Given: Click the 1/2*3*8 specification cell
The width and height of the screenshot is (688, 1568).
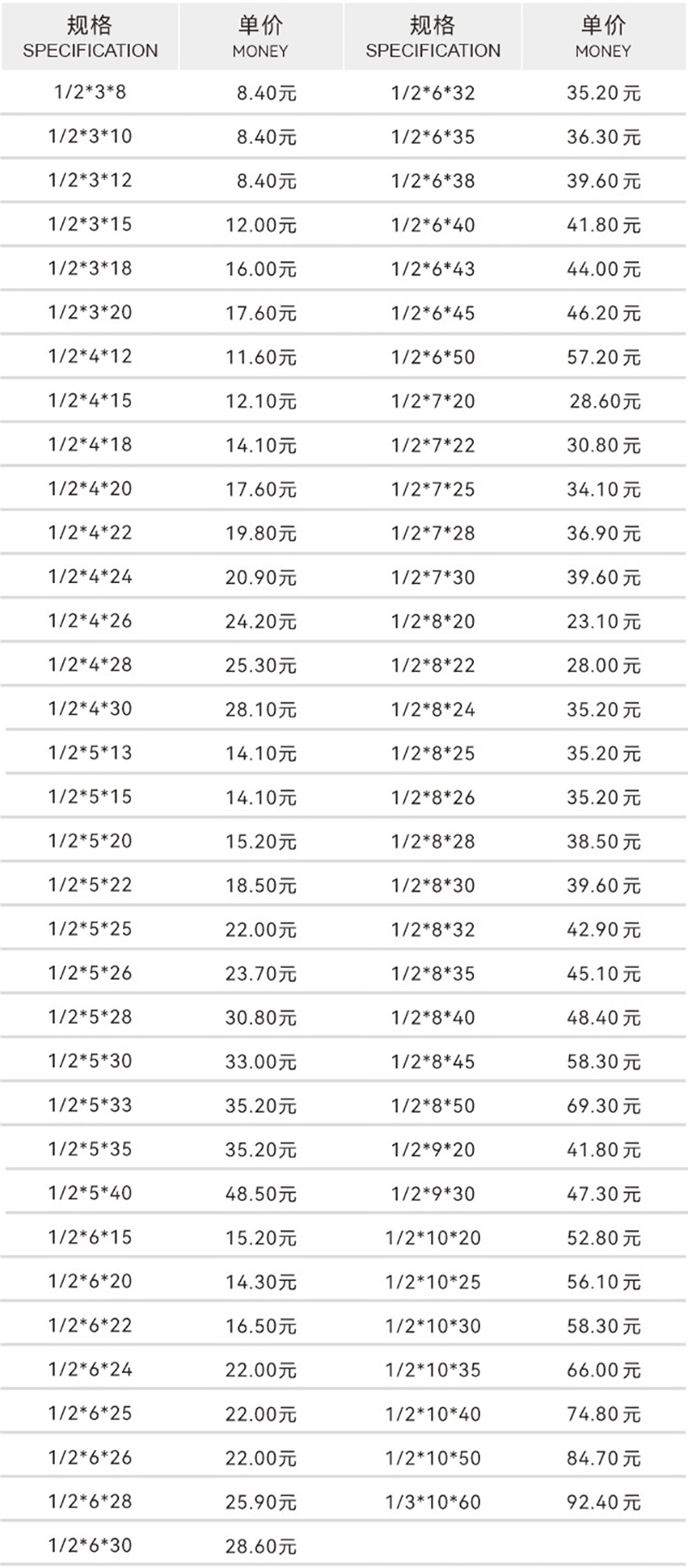Looking at the screenshot, I should [89, 92].
